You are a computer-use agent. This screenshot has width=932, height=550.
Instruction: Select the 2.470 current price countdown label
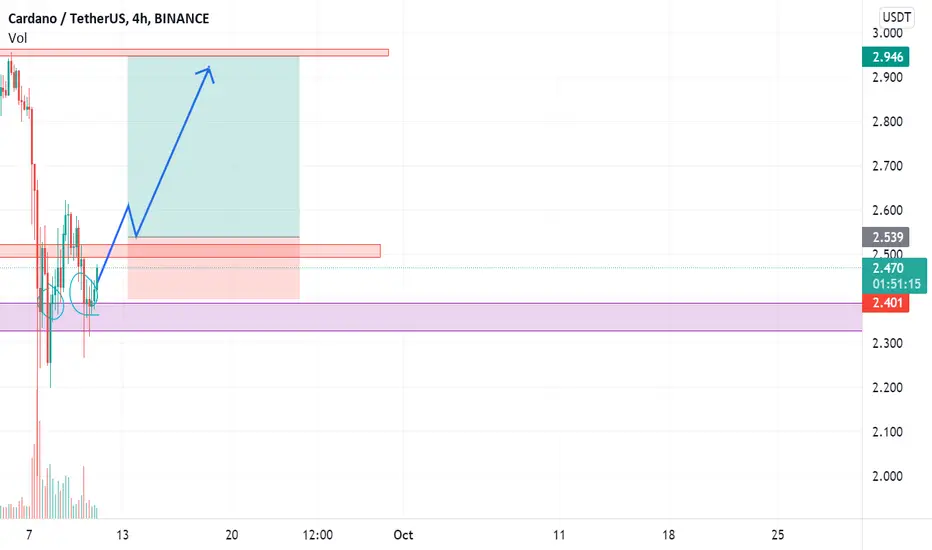pyautogui.click(x=895, y=276)
